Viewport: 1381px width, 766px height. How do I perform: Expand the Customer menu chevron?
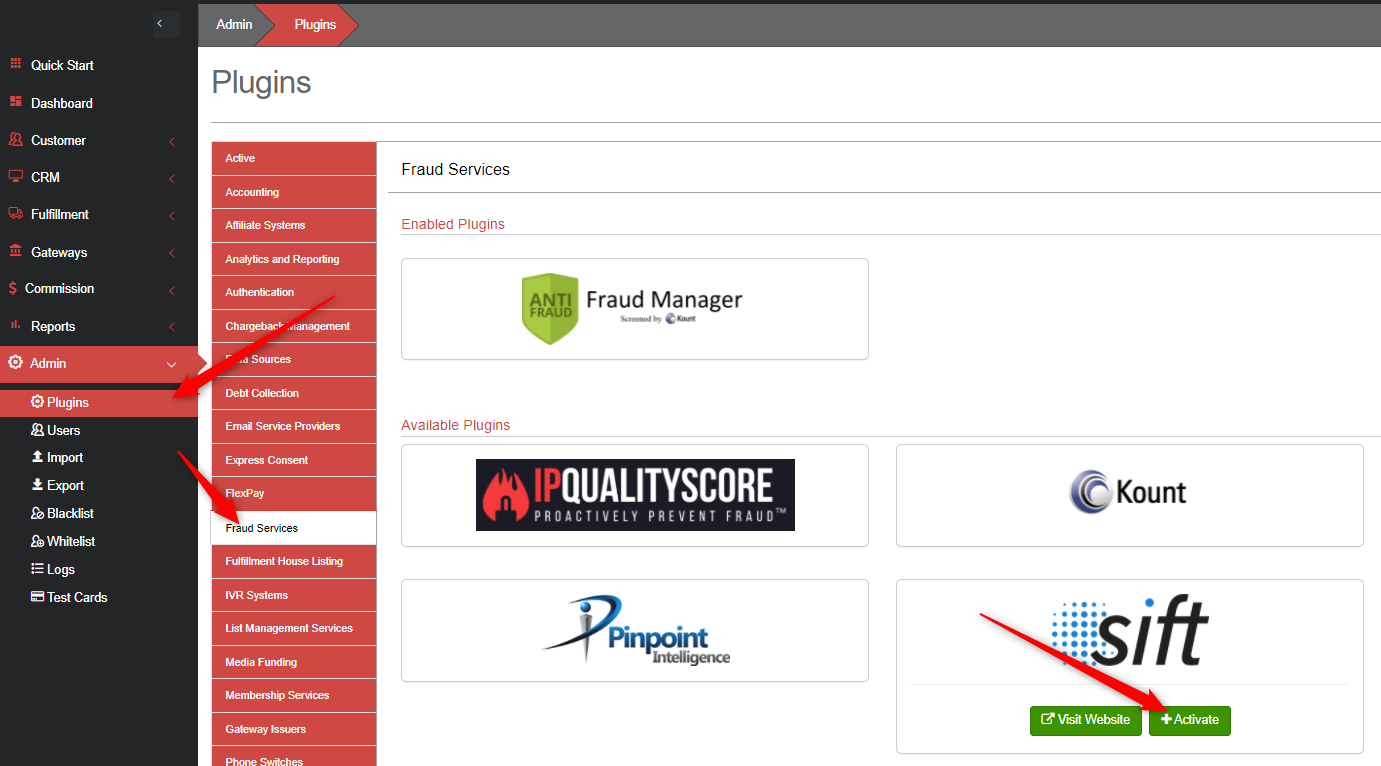click(172, 142)
